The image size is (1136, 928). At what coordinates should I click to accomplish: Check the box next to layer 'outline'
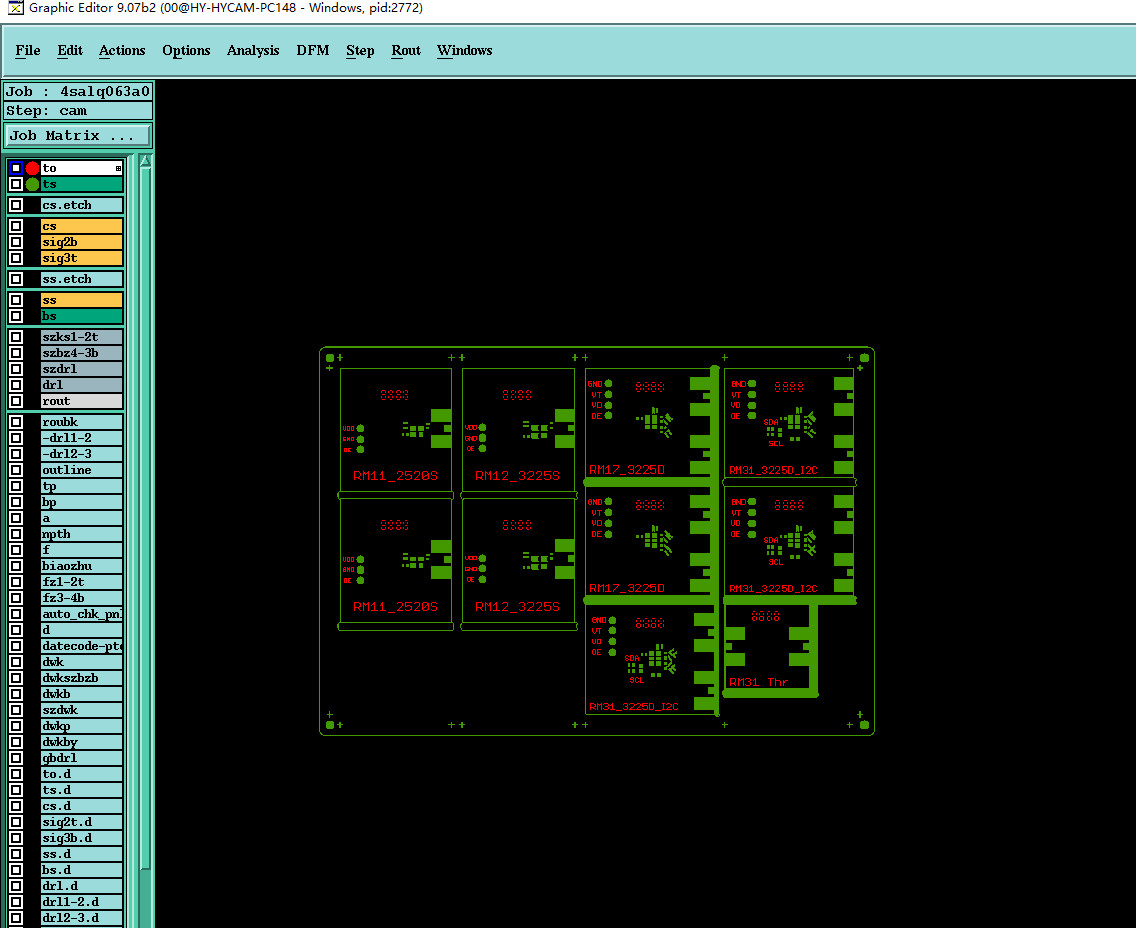pyautogui.click(x=16, y=469)
